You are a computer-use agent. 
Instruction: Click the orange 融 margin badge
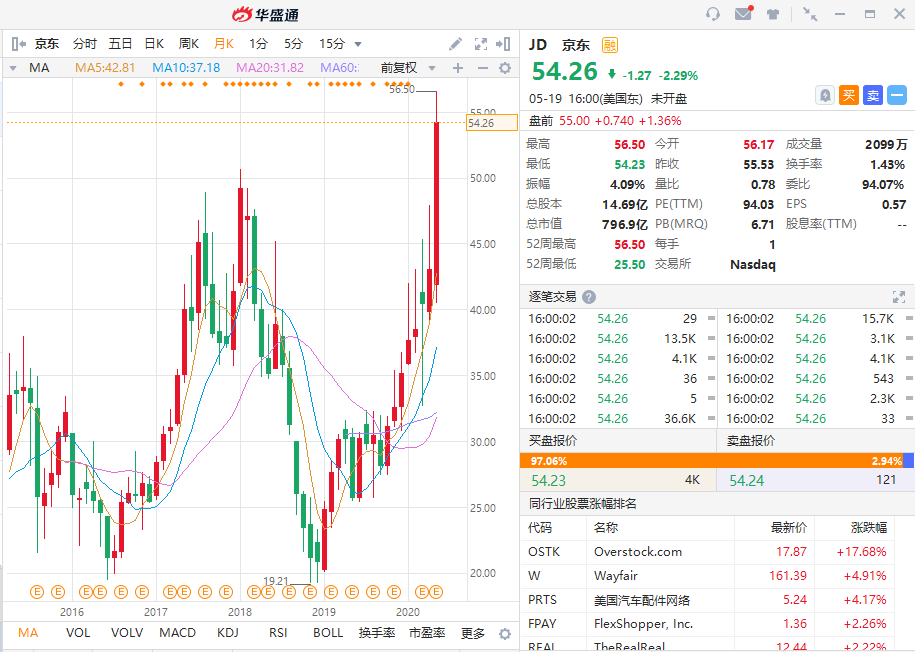pyautogui.click(x=610, y=45)
